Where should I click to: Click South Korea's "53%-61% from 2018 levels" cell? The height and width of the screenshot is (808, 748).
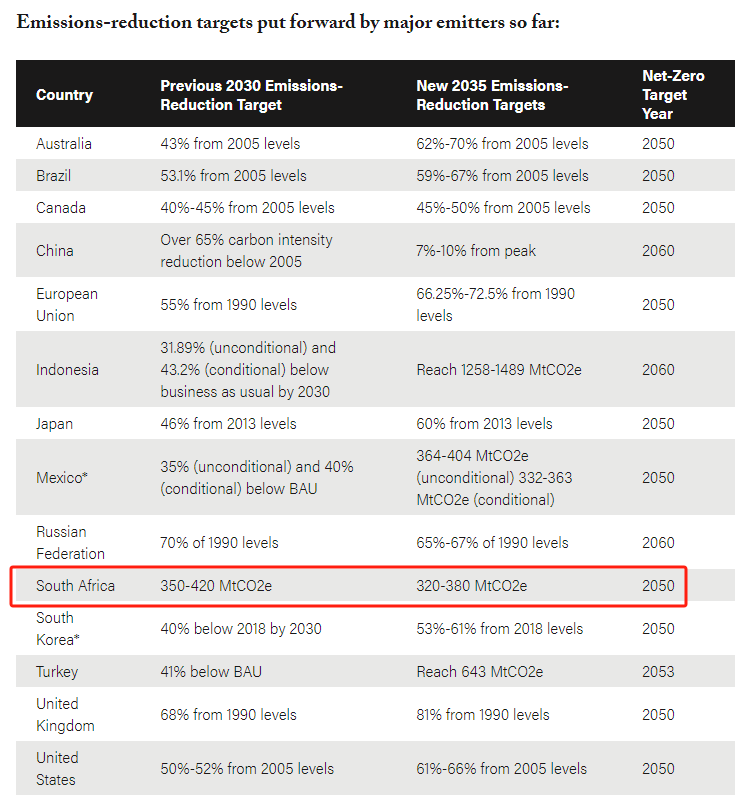(499, 629)
